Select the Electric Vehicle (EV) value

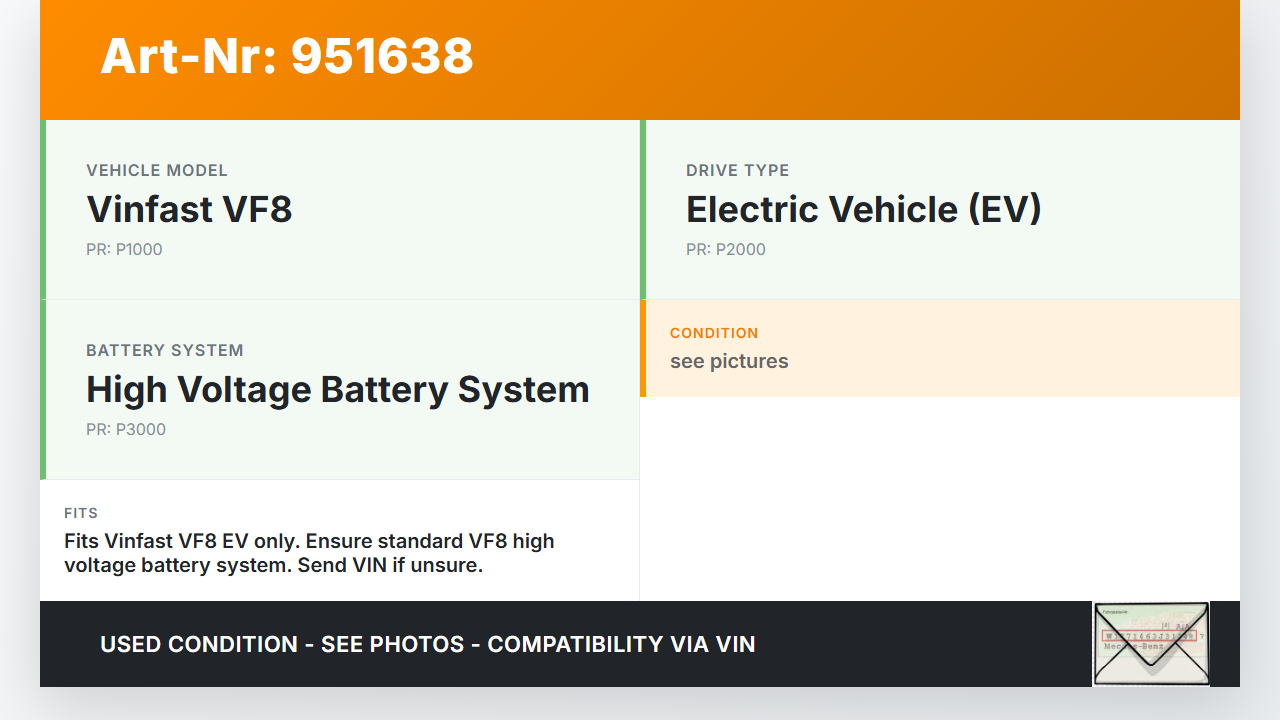click(x=863, y=209)
